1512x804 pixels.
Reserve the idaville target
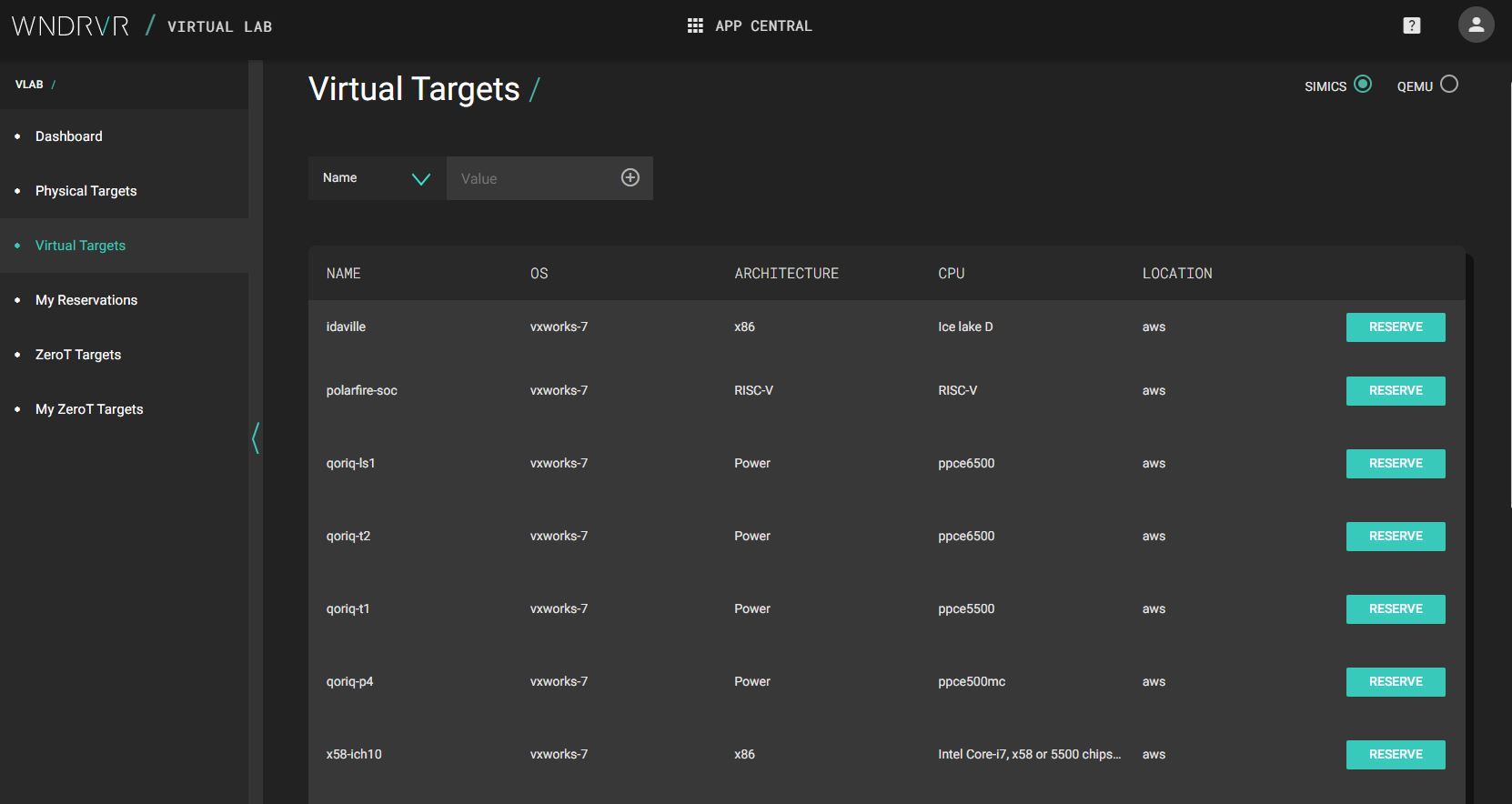click(x=1395, y=327)
